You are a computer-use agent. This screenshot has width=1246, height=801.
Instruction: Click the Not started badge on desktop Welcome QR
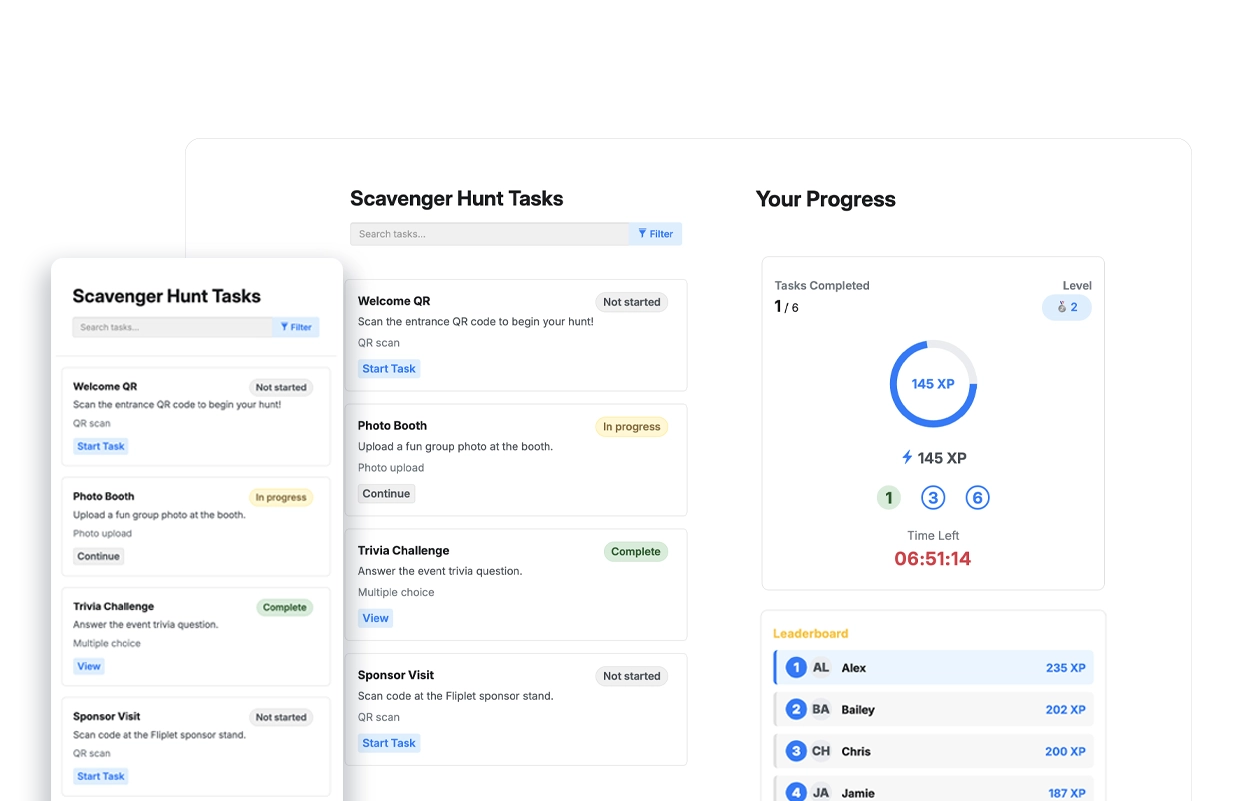coord(632,302)
